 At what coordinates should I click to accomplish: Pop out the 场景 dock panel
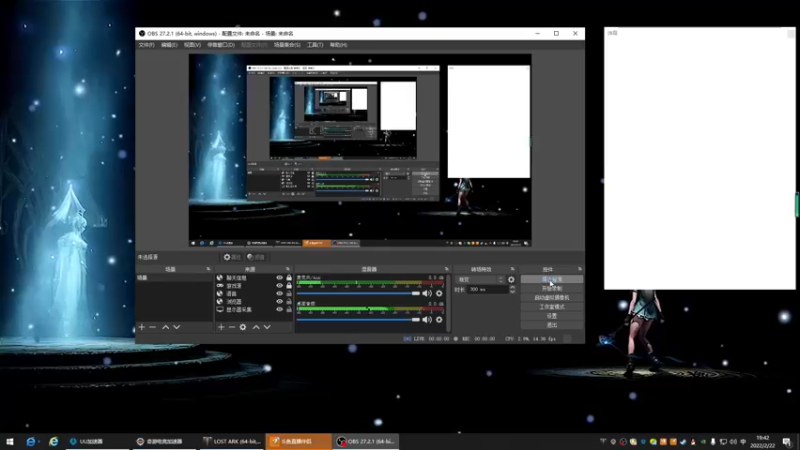pos(208,269)
